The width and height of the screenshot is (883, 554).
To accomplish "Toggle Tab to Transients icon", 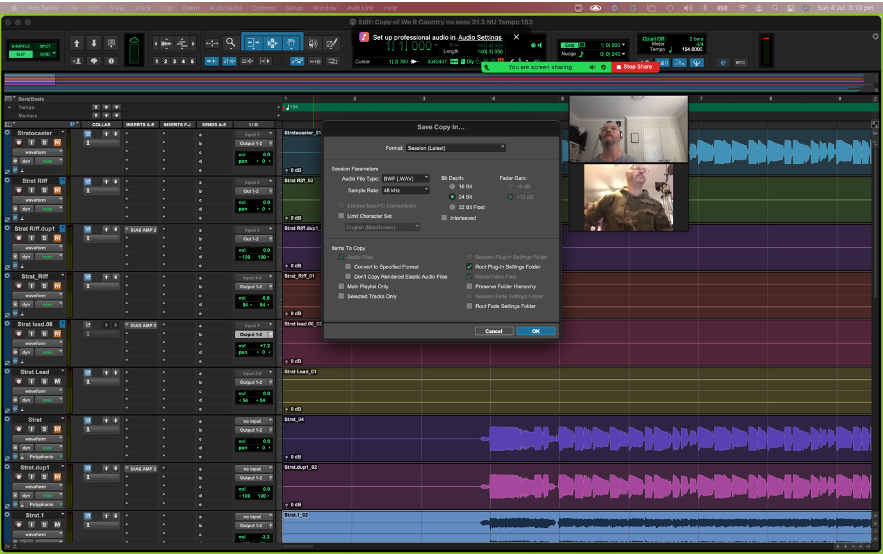I will (212, 61).
